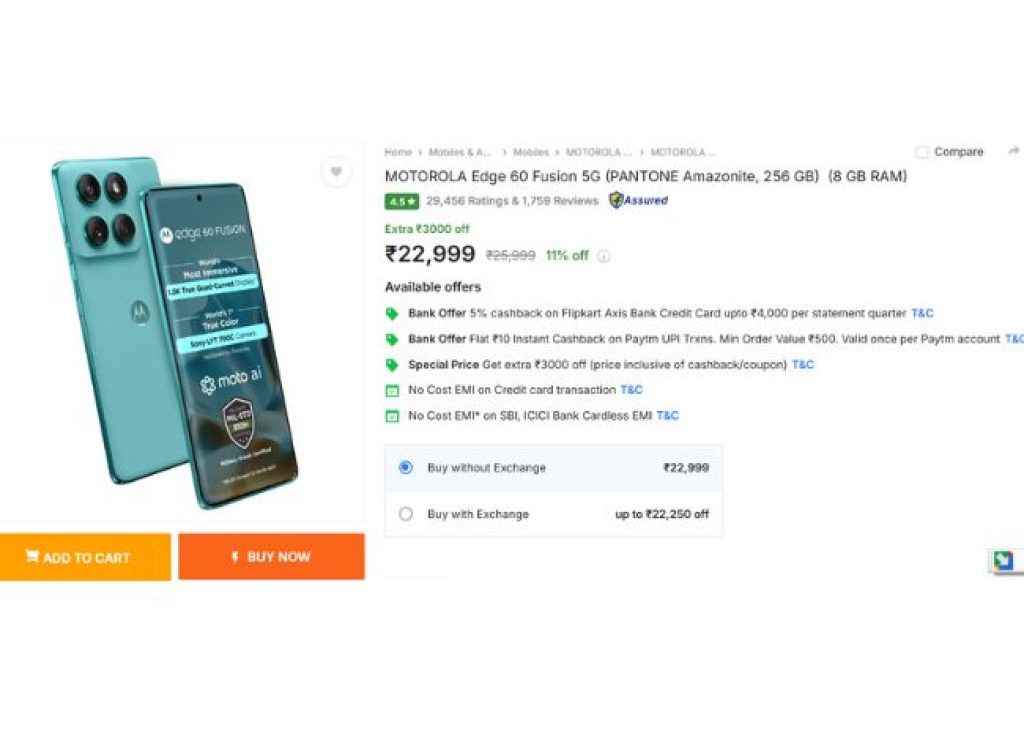Open T&C link for Special Price offer
1024x756 pixels.
[803, 365]
